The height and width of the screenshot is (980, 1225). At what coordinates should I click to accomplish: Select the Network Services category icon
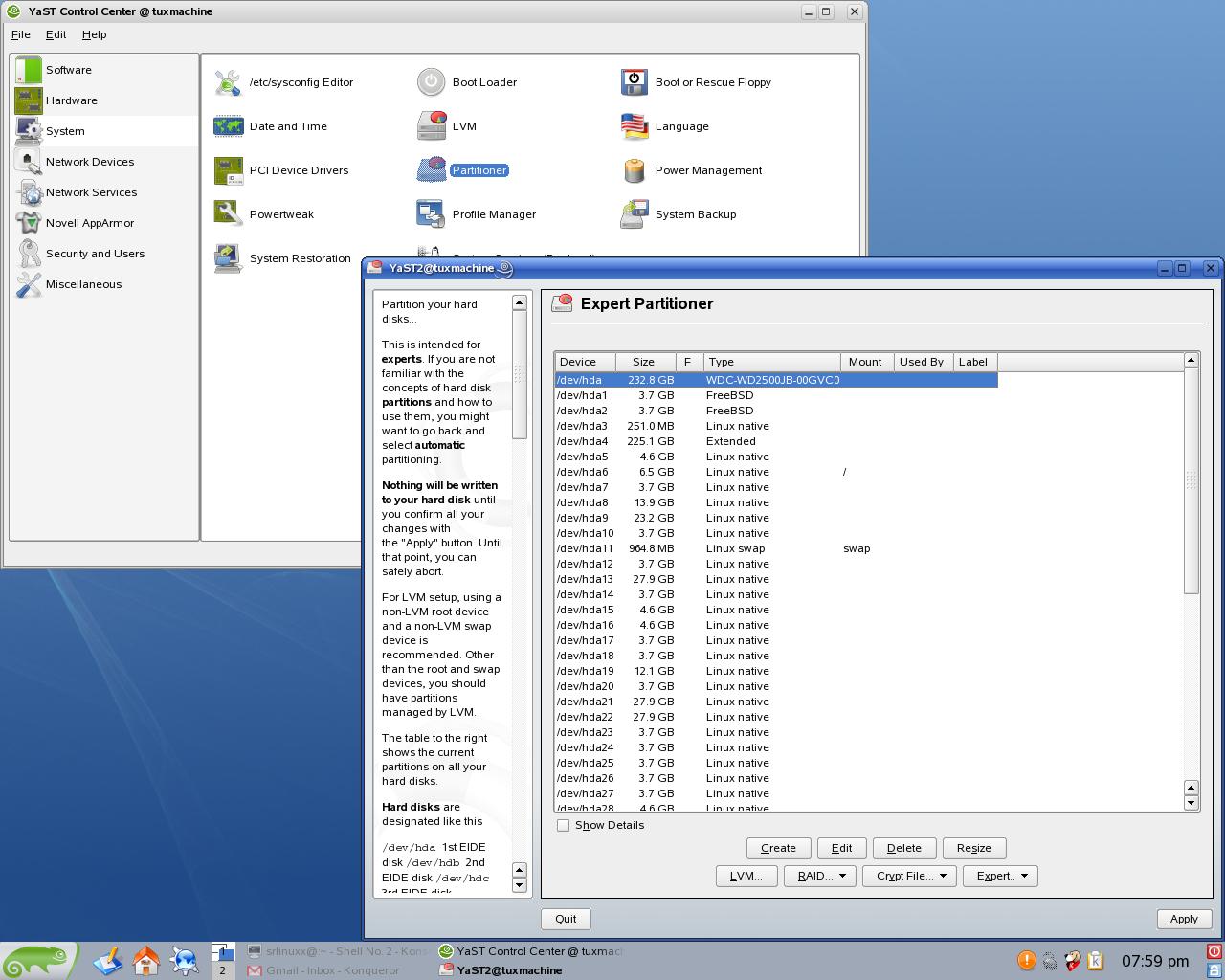(29, 192)
